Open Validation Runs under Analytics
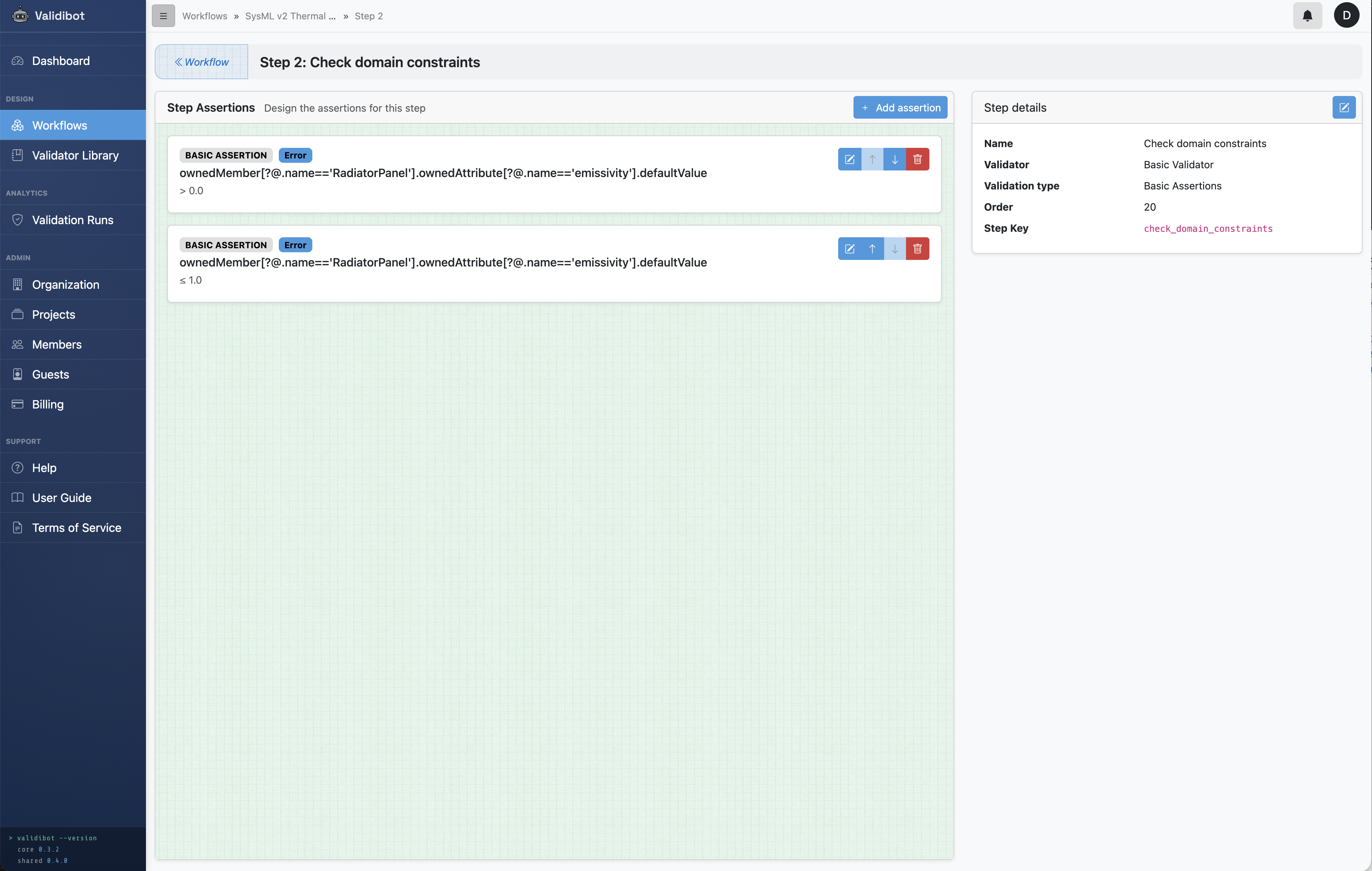 [x=72, y=220]
